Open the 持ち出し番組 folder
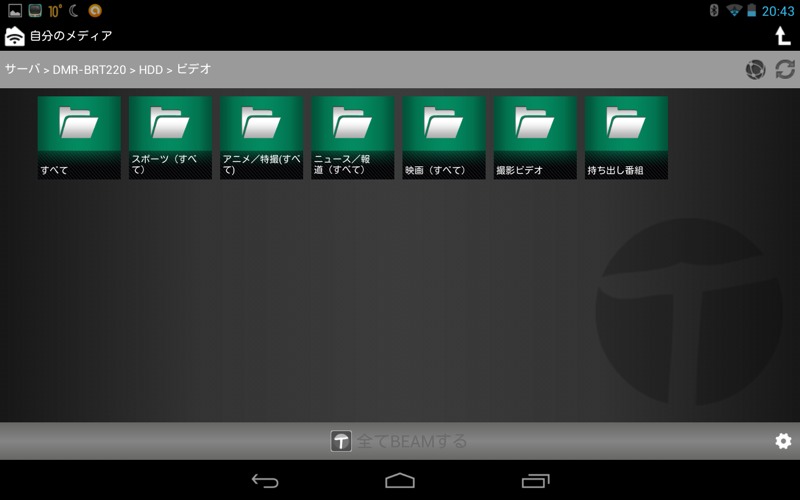This screenshot has height=500, width=800. click(x=626, y=138)
